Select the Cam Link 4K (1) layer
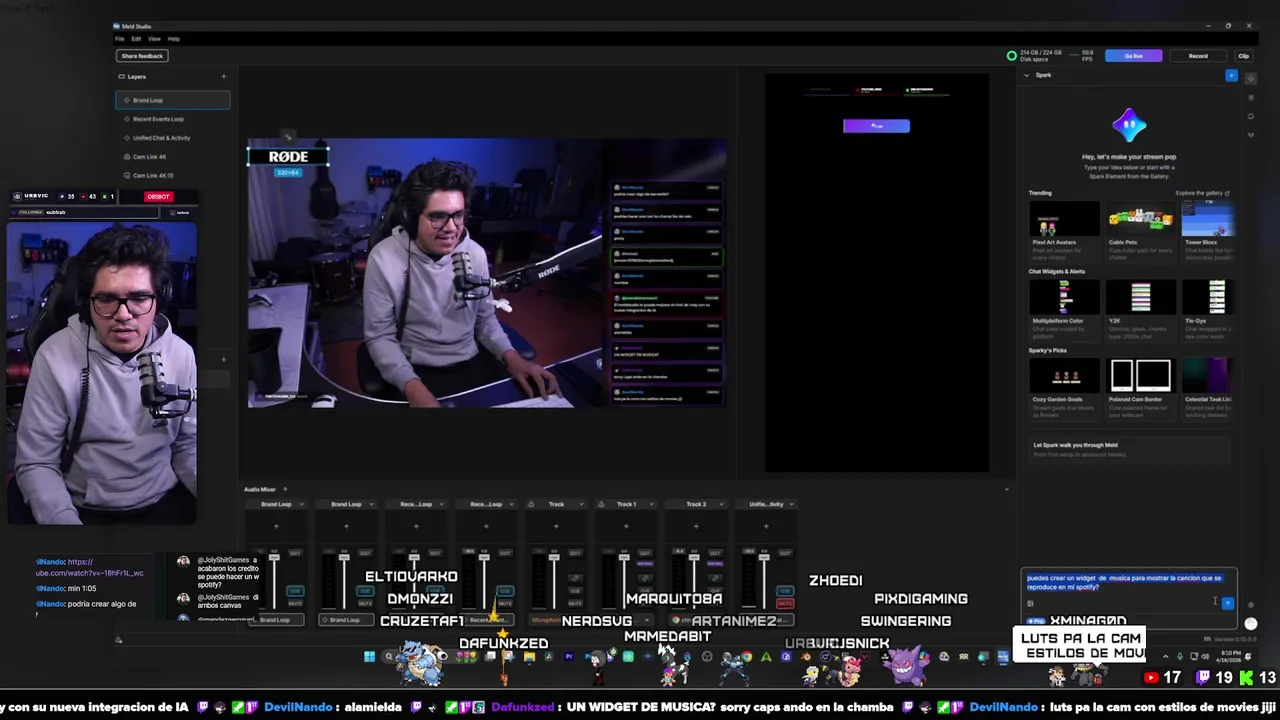The image size is (1280, 720). coord(172,176)
